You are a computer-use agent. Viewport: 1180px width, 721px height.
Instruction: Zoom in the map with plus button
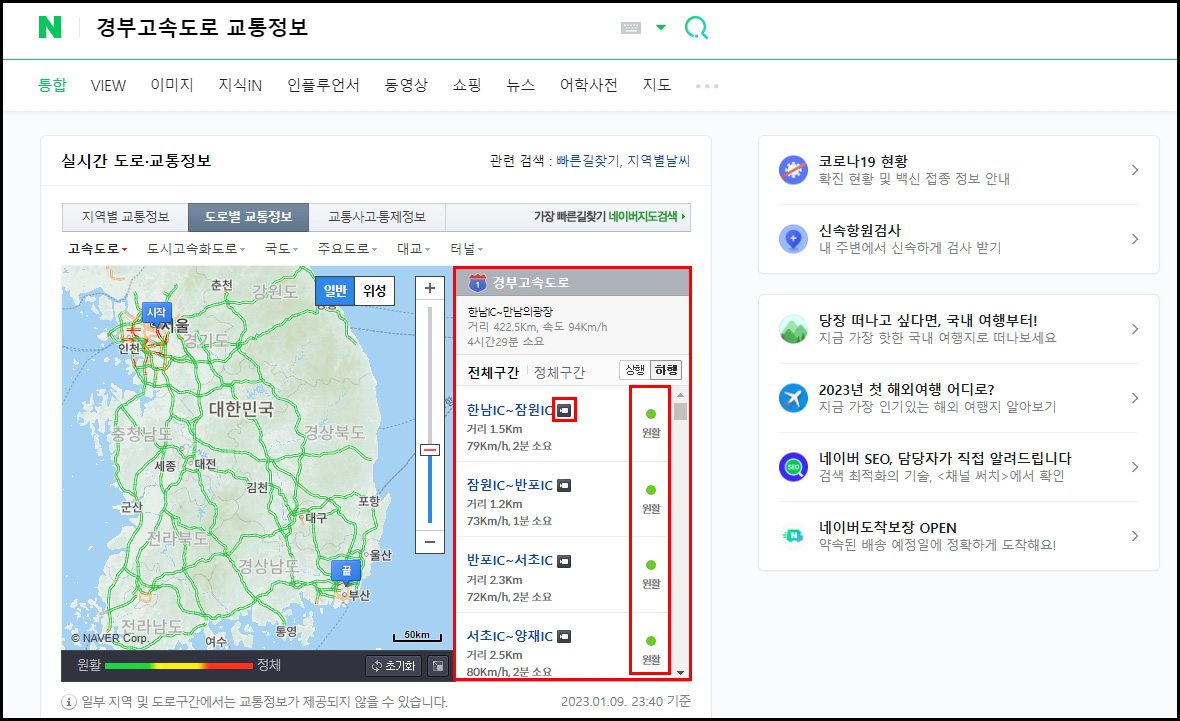(430, 288)
